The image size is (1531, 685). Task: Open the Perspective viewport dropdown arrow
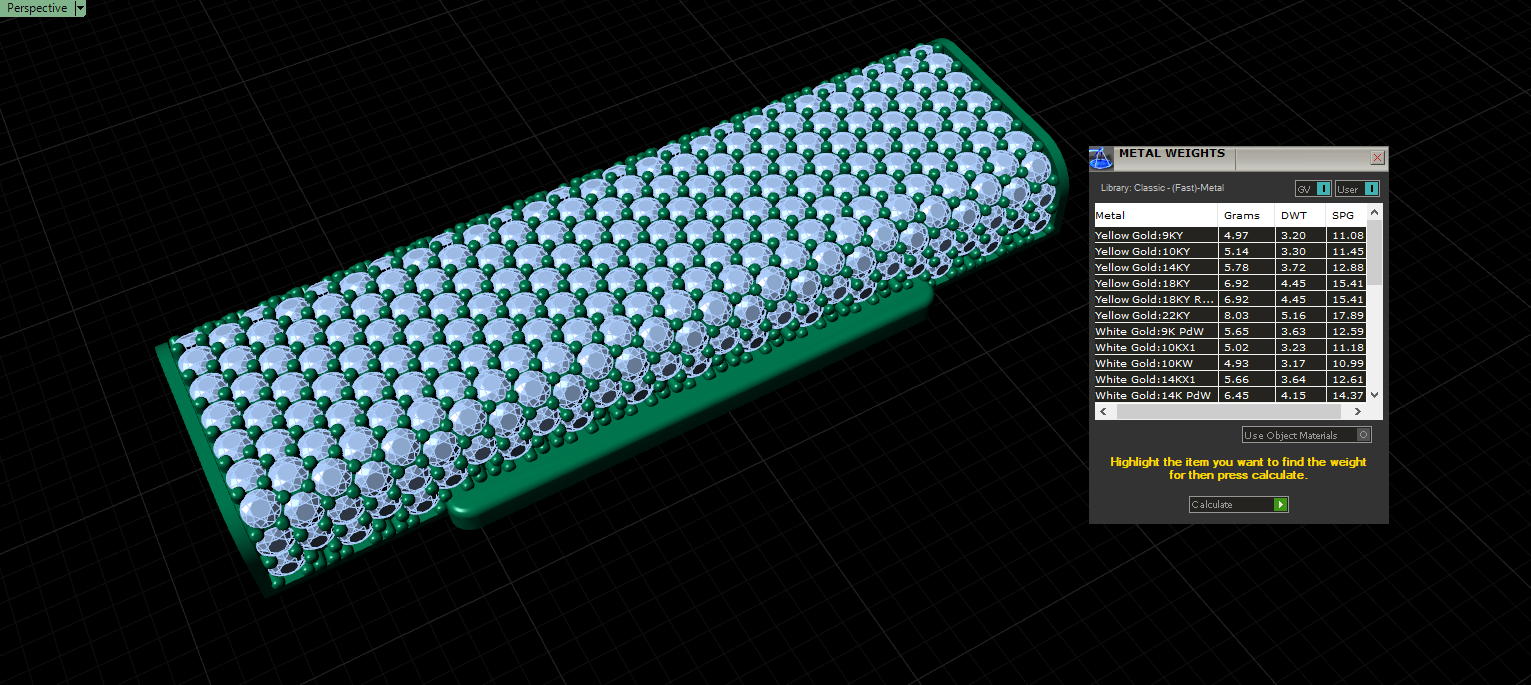(80, 8)
